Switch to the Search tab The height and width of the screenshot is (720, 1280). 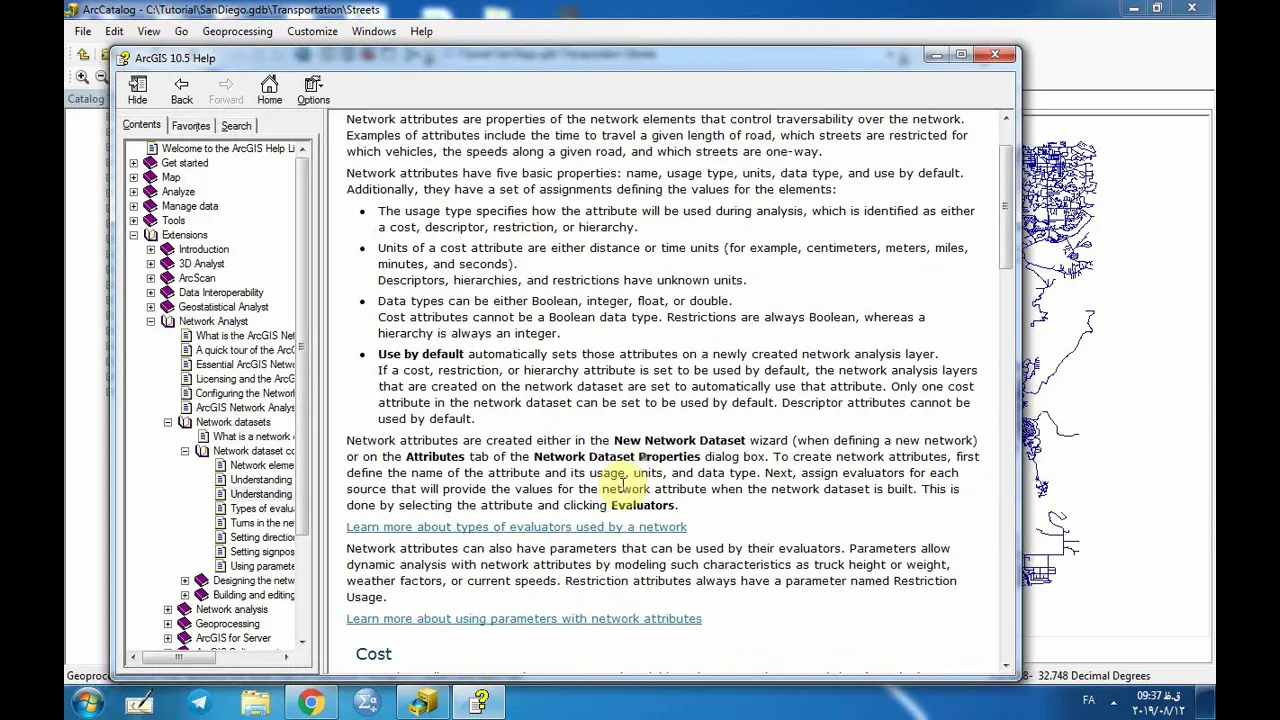coord(236,126)
